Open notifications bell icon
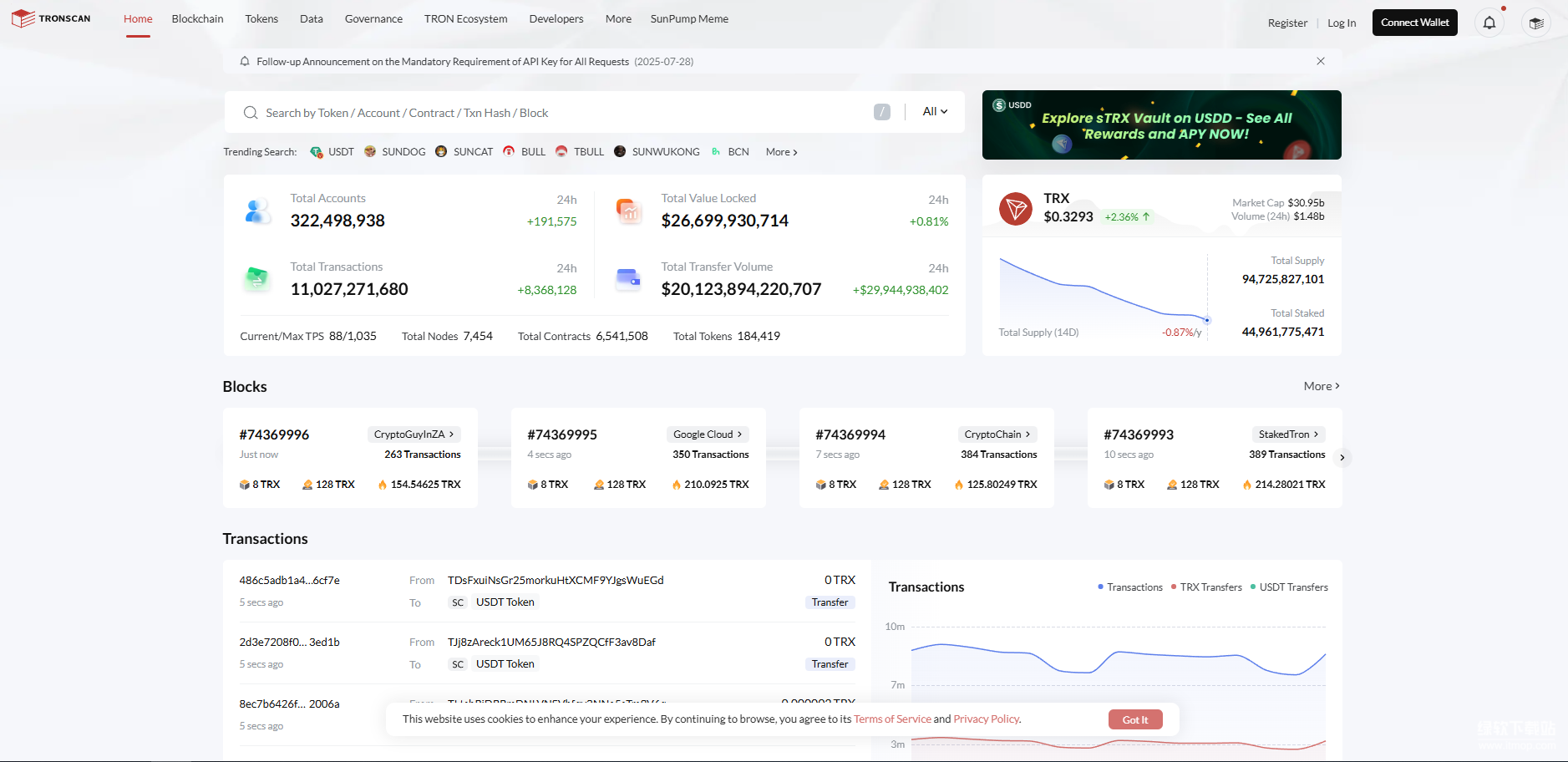The width and height of the screenshot is (1568, 762). [1489, 23]
